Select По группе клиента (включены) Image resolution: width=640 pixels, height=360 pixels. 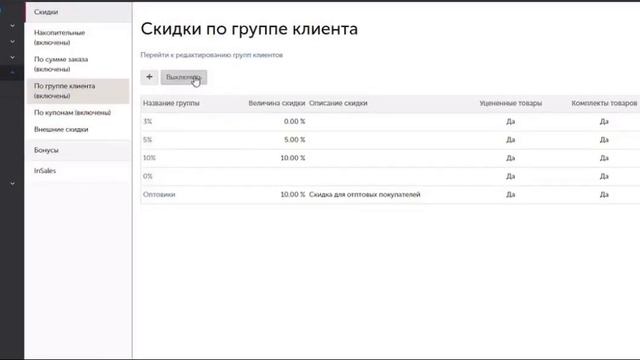coord(78,91)
